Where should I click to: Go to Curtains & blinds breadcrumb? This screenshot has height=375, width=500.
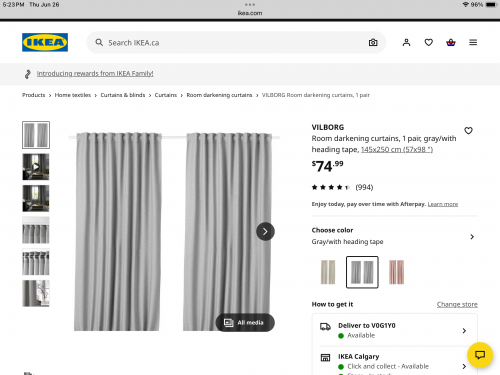(123, 95)
